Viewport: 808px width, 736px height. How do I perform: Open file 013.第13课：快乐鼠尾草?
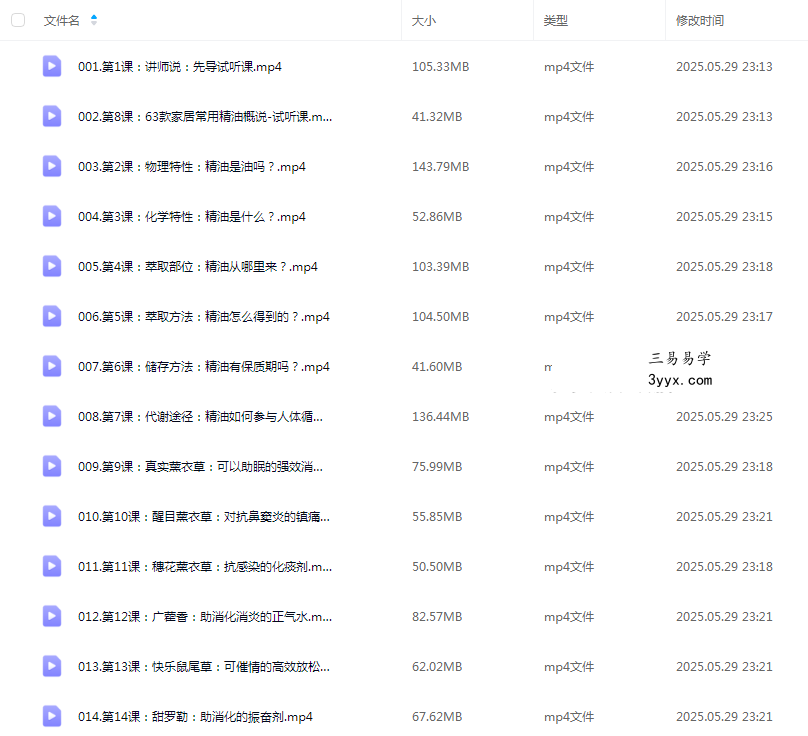tap(204, 667)
